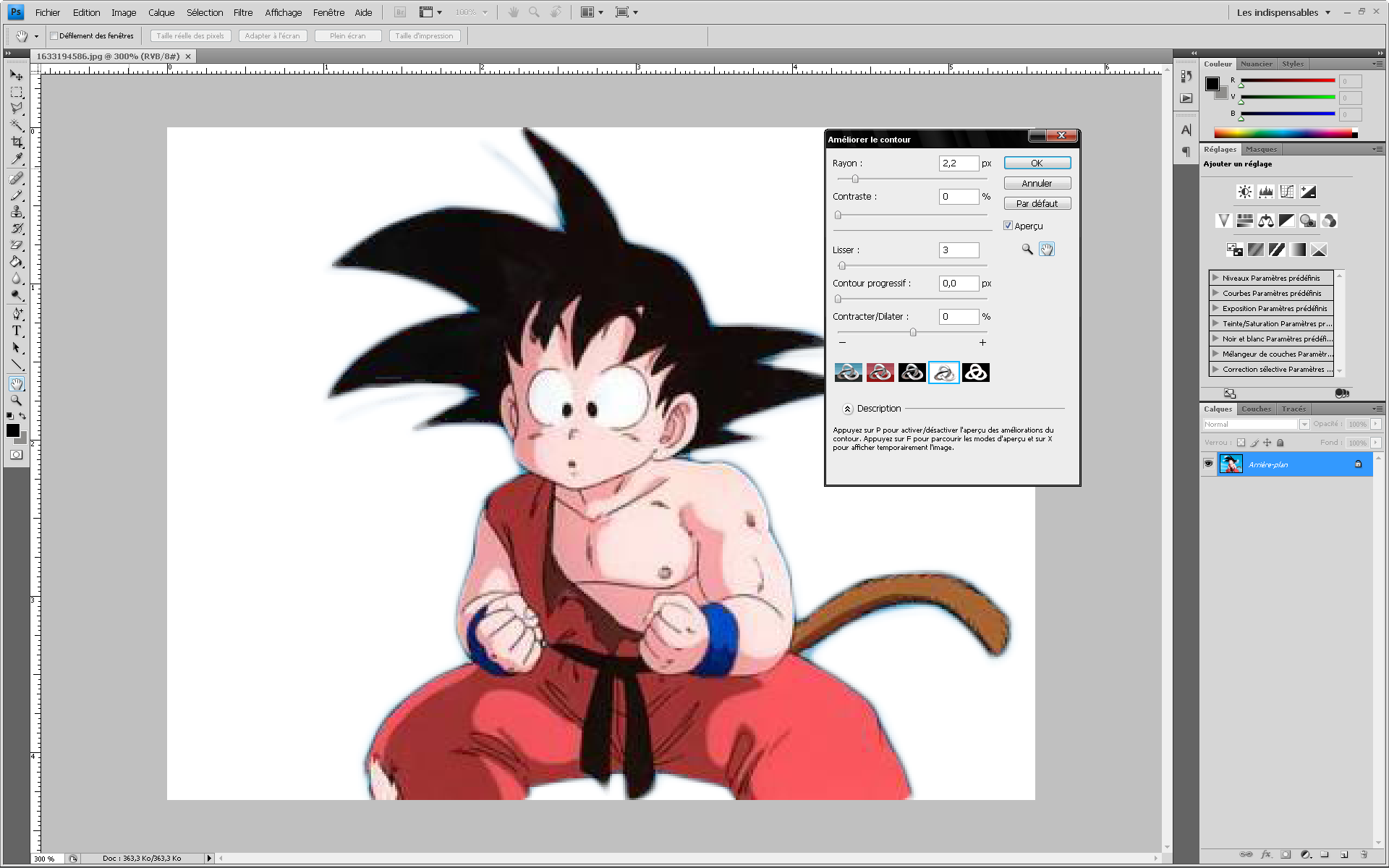Click the Contour progressif value field
Image resolution: width=1389 pixels, height=868 pixels.
[x=959, y=284]
